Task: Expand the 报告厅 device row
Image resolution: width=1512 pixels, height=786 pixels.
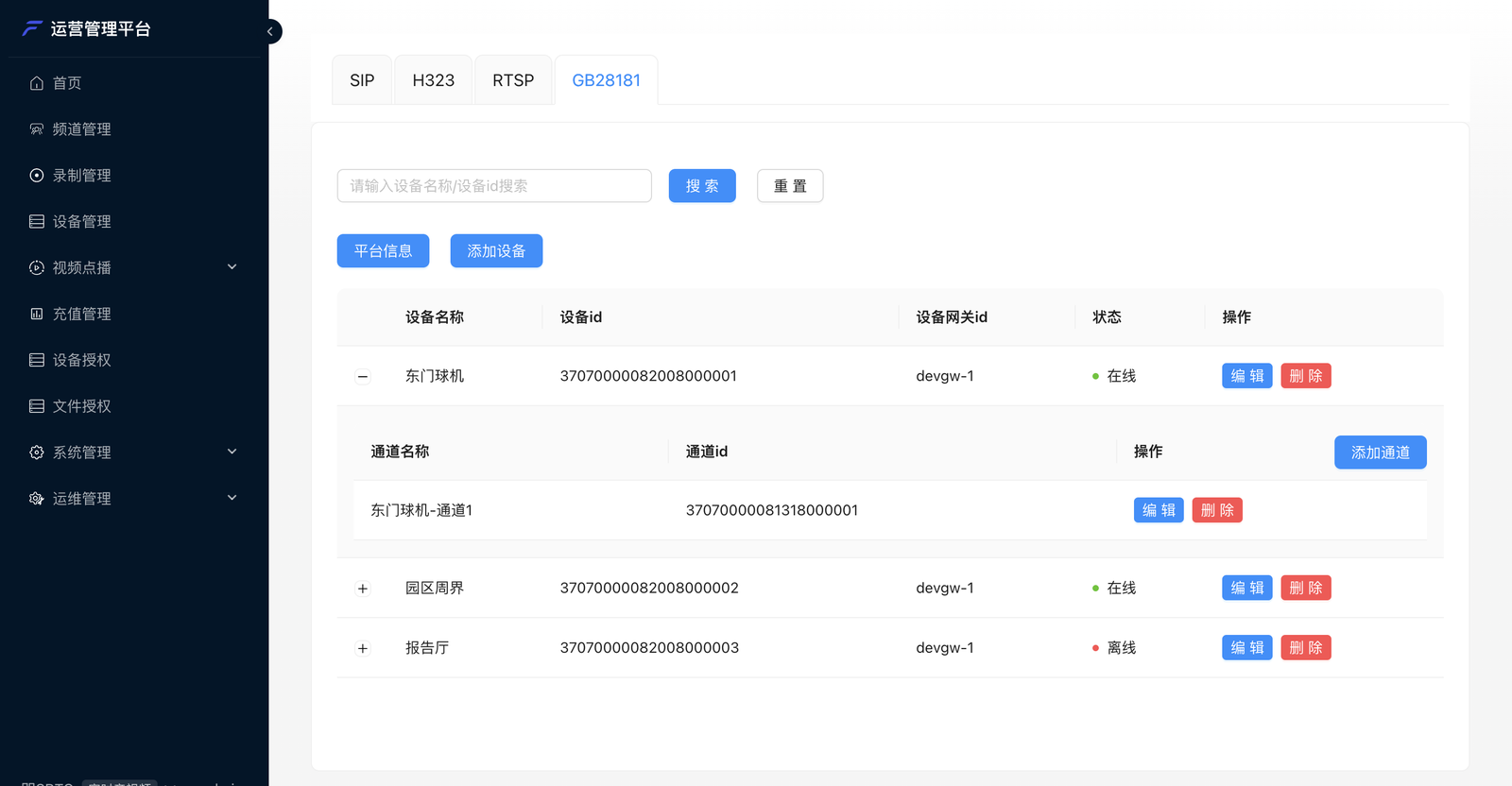Action: click(x=363, y=648)
